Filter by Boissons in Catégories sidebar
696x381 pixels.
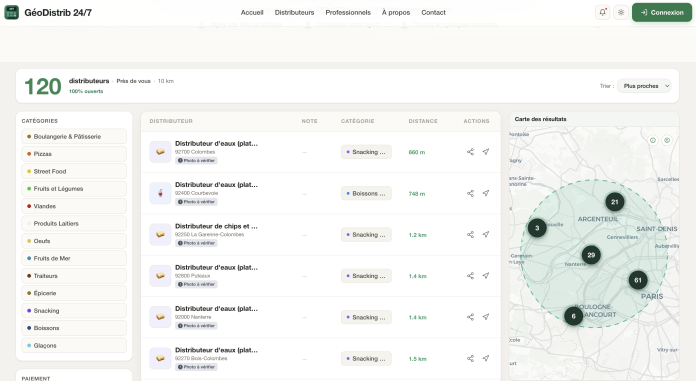[x=74, y=328]
